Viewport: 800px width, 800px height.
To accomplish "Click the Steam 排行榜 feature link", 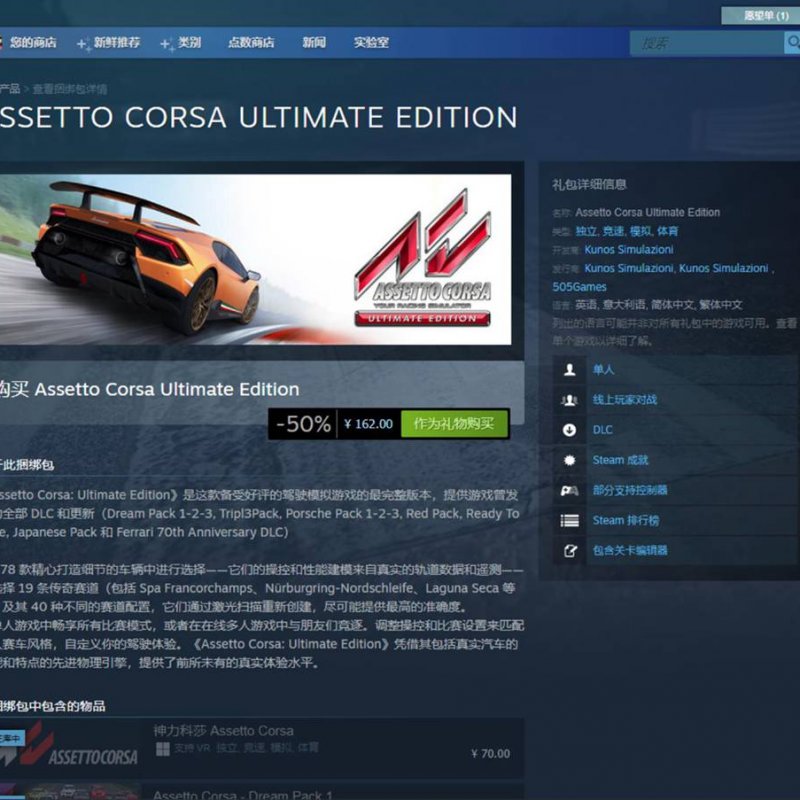I will [626, 520].
